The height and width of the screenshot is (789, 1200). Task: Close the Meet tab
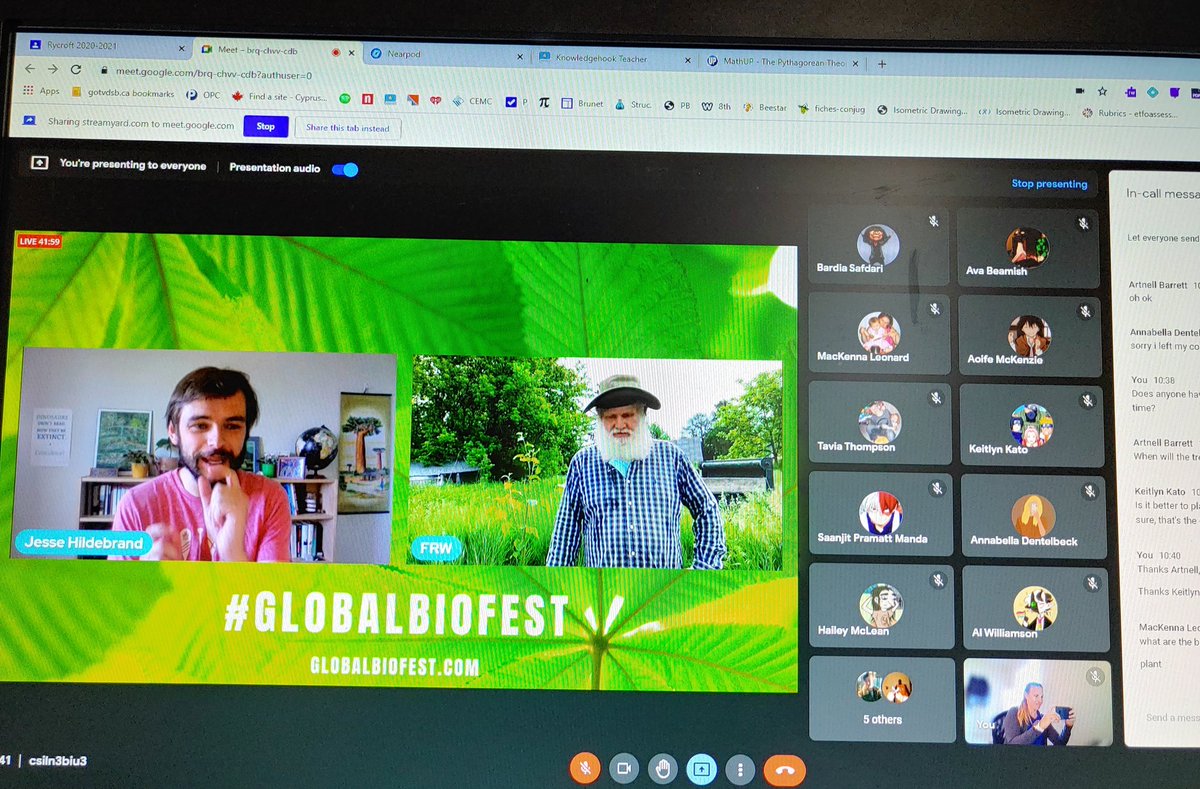tap(352, 51)
